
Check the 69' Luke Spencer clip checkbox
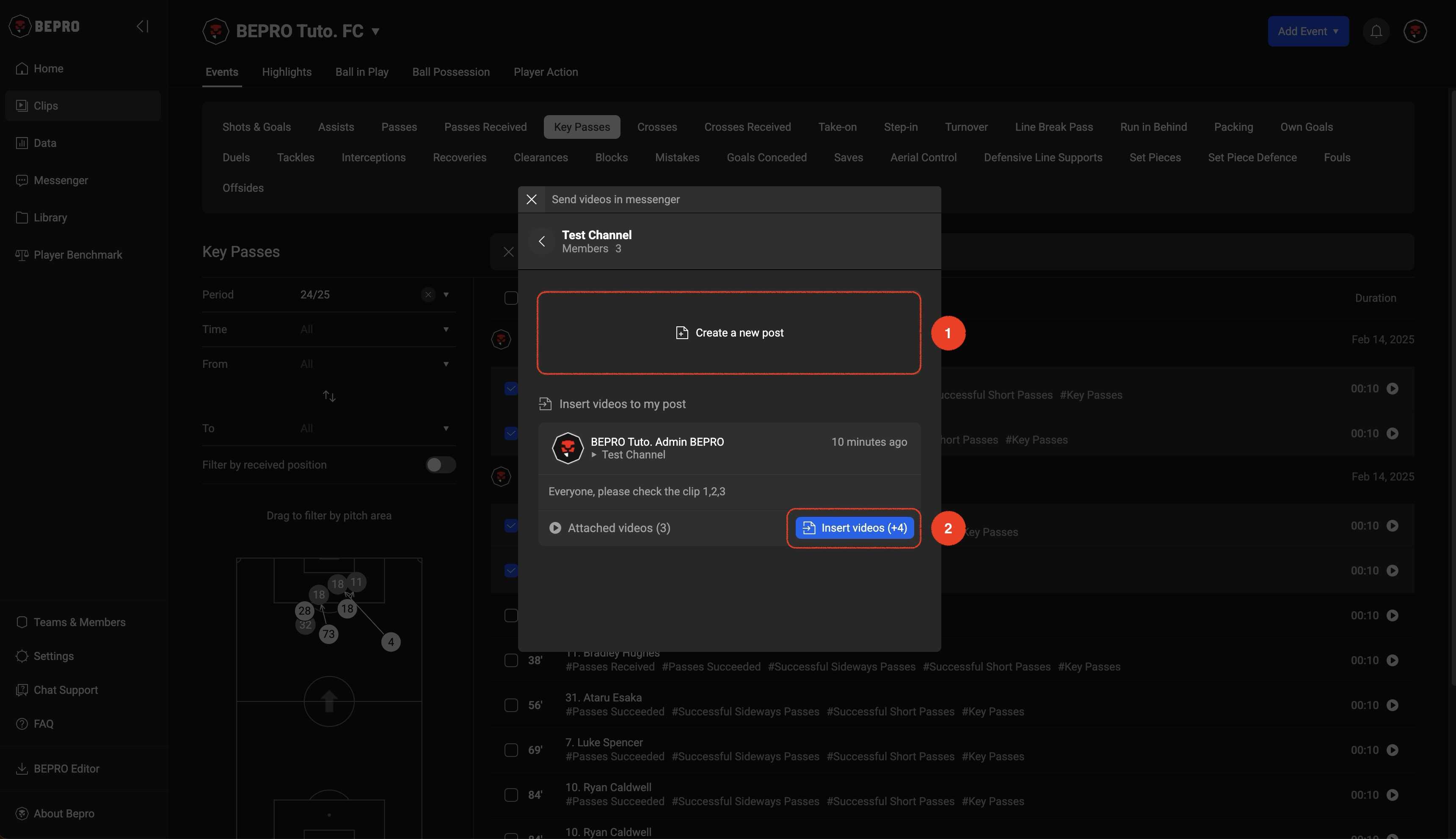(511, 750)
